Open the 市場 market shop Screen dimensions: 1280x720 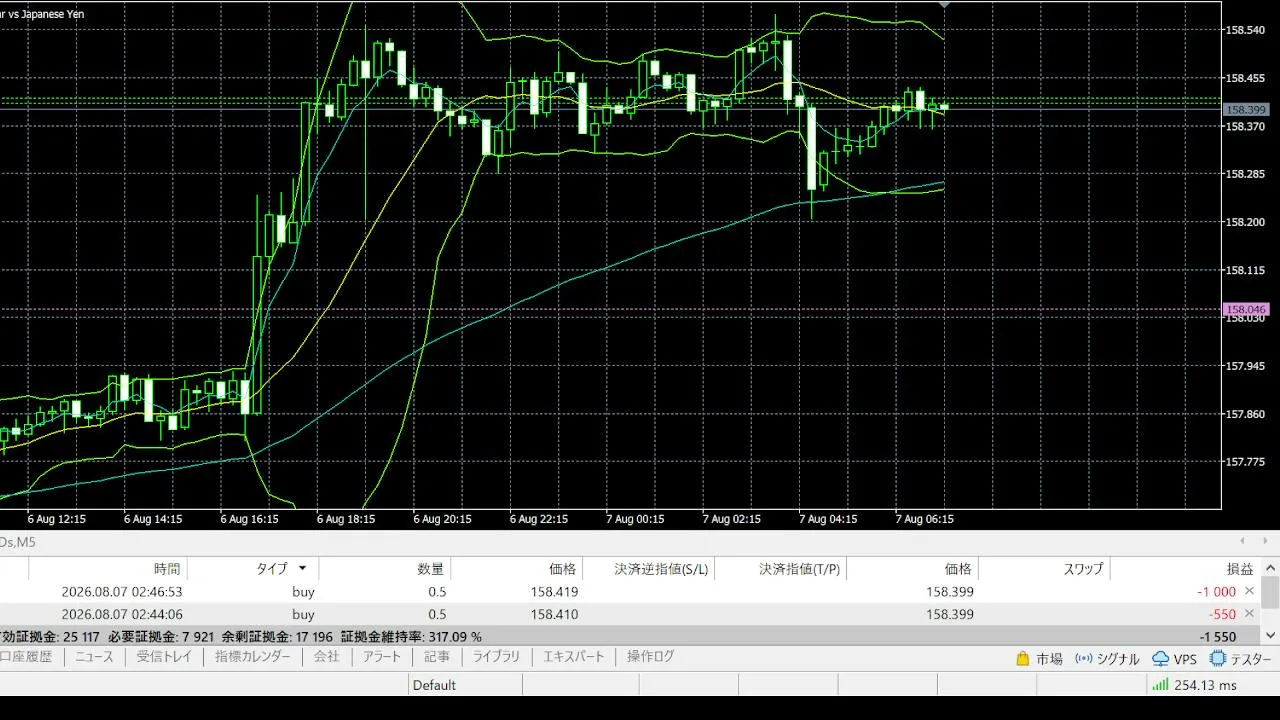[1039, 659]
